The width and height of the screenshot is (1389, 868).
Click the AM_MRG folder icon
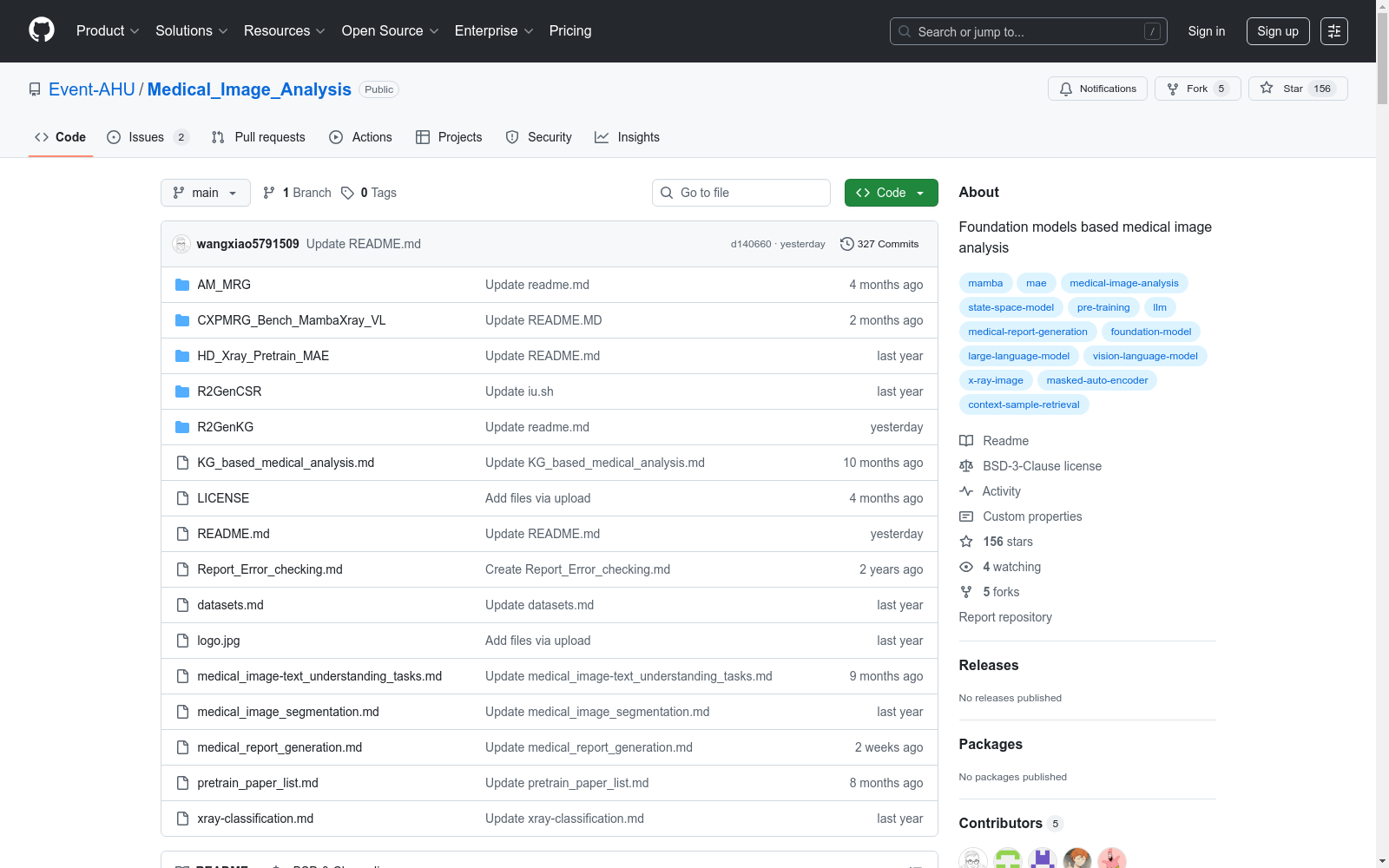pos(182,285)
